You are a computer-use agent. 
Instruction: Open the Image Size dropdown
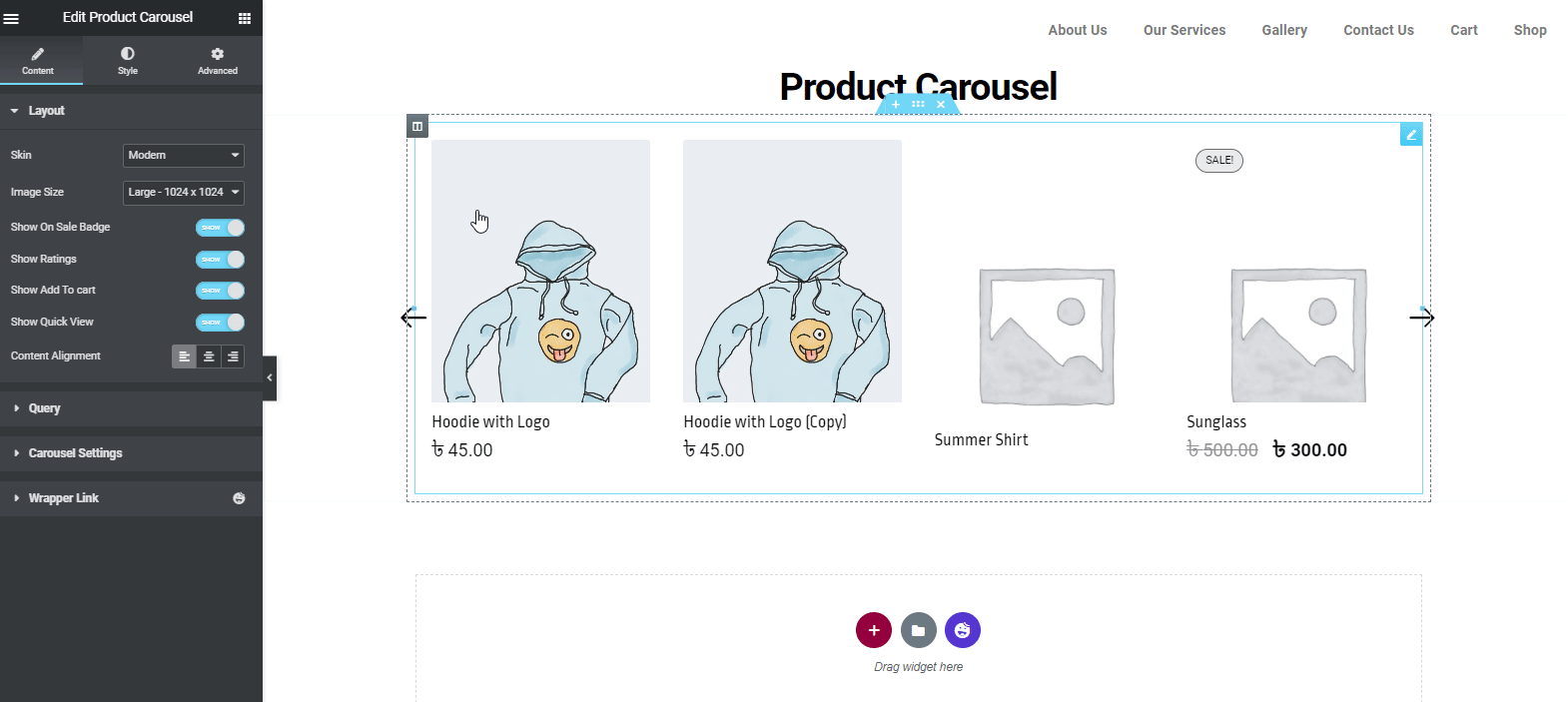click(x=184, y=193)
